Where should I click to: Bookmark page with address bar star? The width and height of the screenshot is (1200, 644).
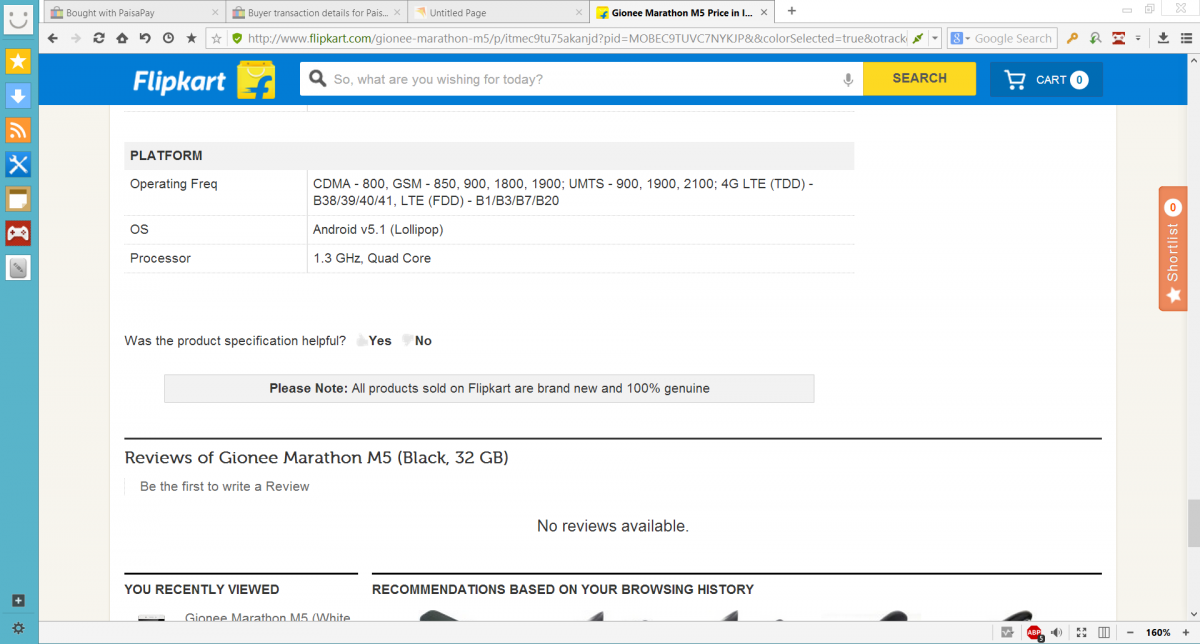point(217,39)
